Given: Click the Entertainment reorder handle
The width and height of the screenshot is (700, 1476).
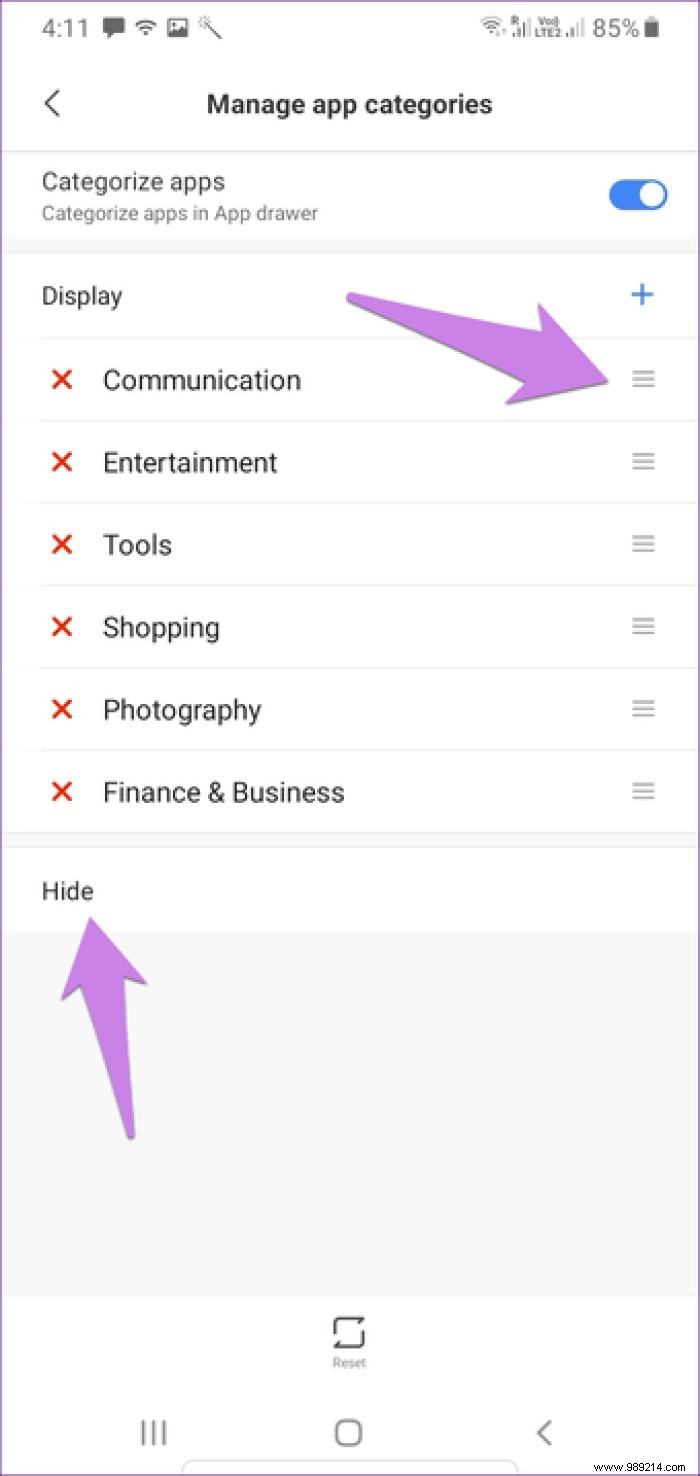Looking at the screenshot, I should [643, 462].
